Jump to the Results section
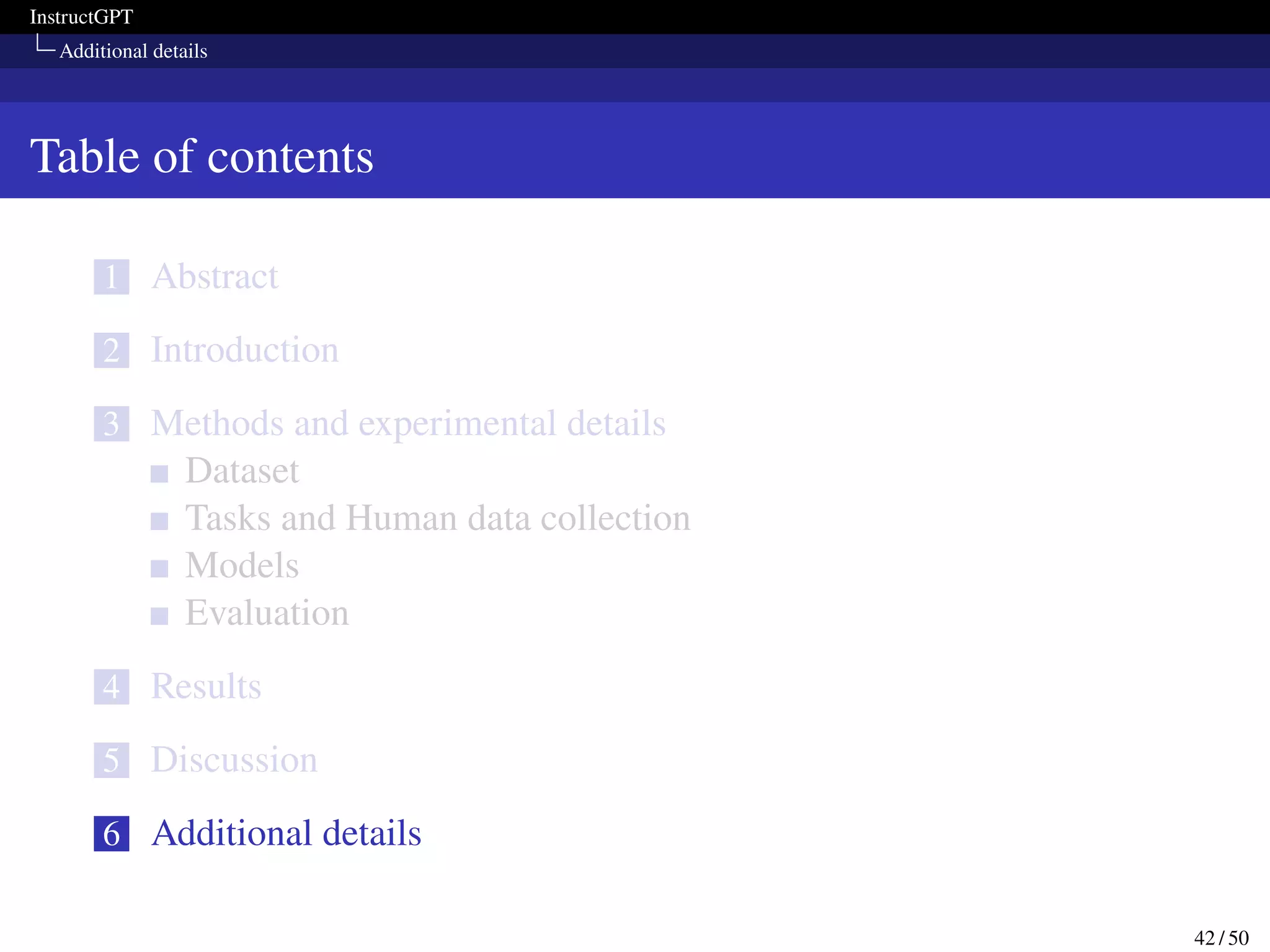Screen dimensions: 1270x952 [x=206, y=687]
